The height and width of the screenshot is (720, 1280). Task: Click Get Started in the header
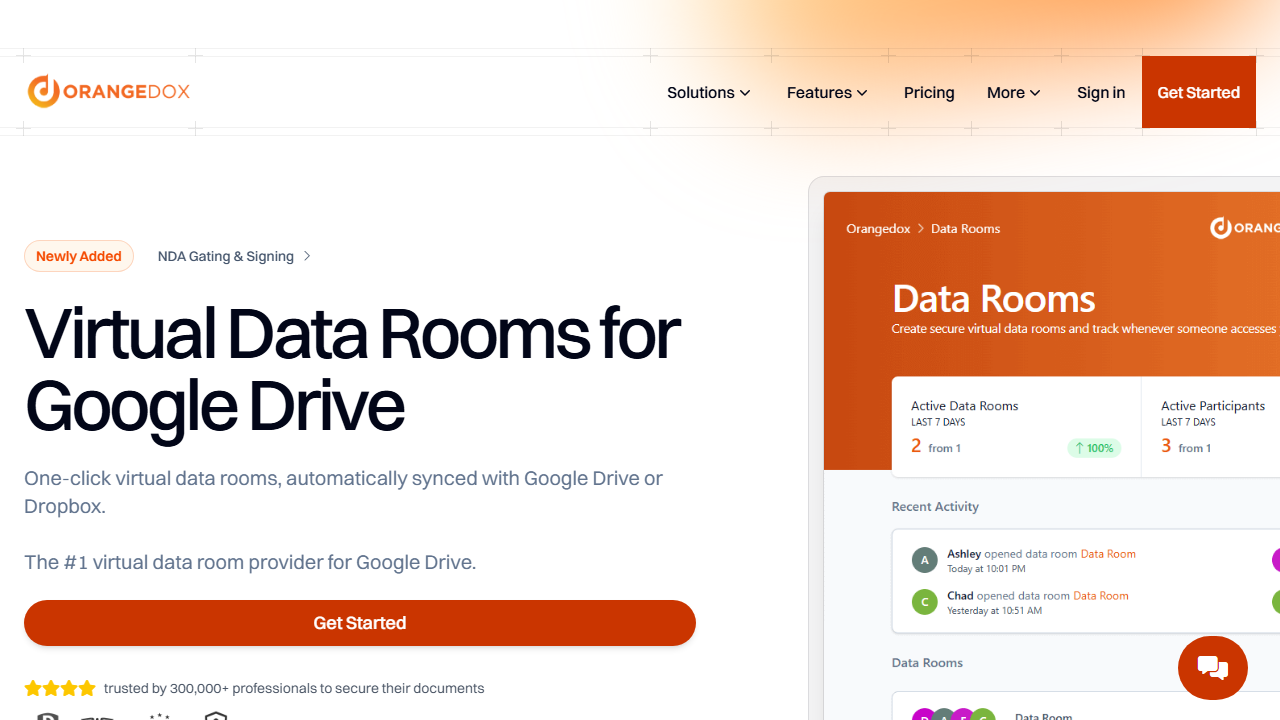[x=1199, y=92]
